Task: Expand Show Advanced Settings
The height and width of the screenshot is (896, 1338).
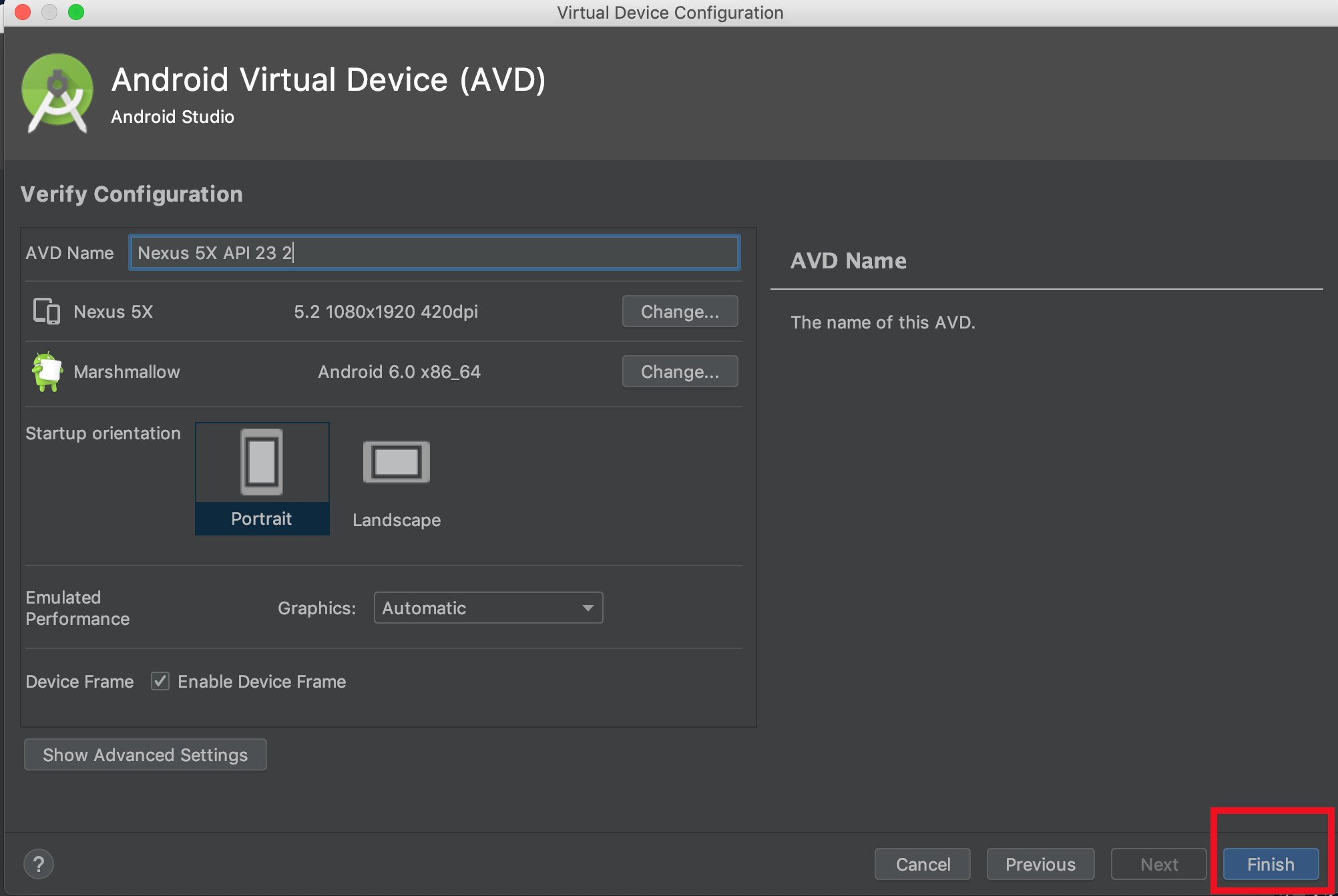Action: click(146, 754)
